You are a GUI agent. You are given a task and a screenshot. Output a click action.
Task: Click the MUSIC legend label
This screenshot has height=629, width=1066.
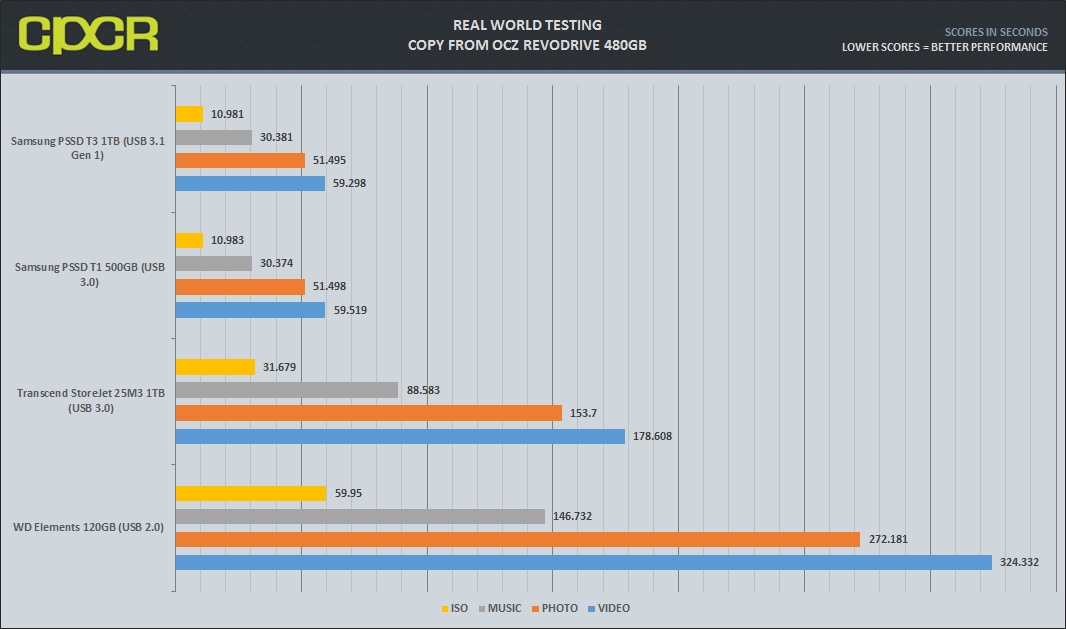tap(504, 609)
